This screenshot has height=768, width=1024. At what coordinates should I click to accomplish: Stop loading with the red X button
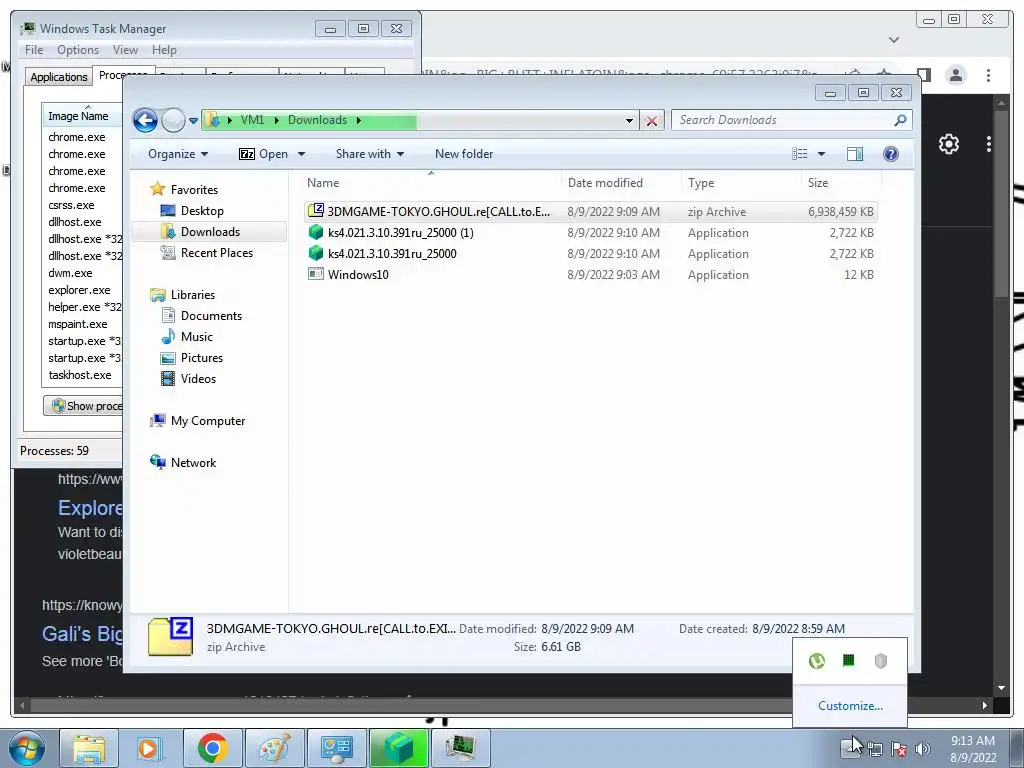coord(651,121)
